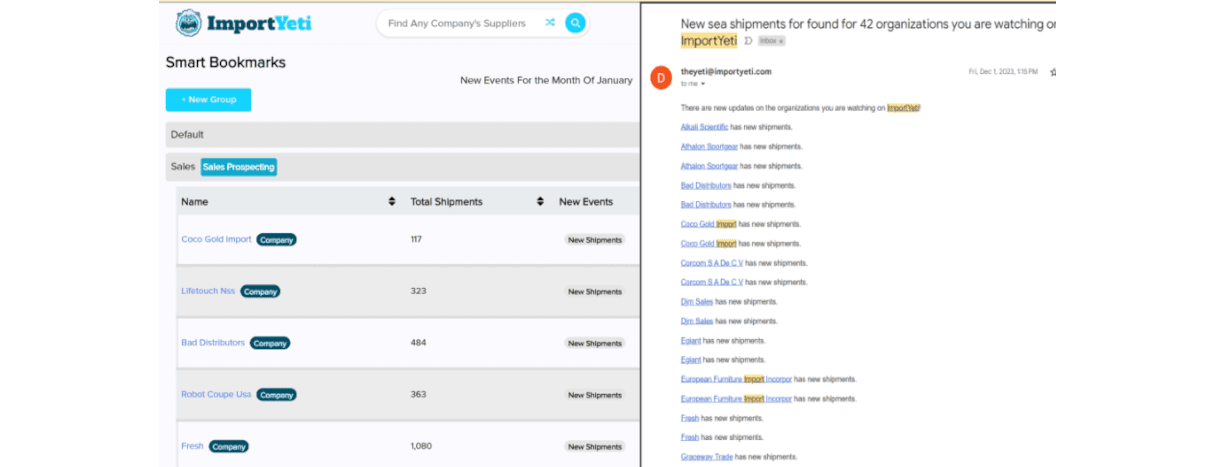Open Bad Distributors in bookmarks table
1216x467 pixels.
click(x=213, y=343)
